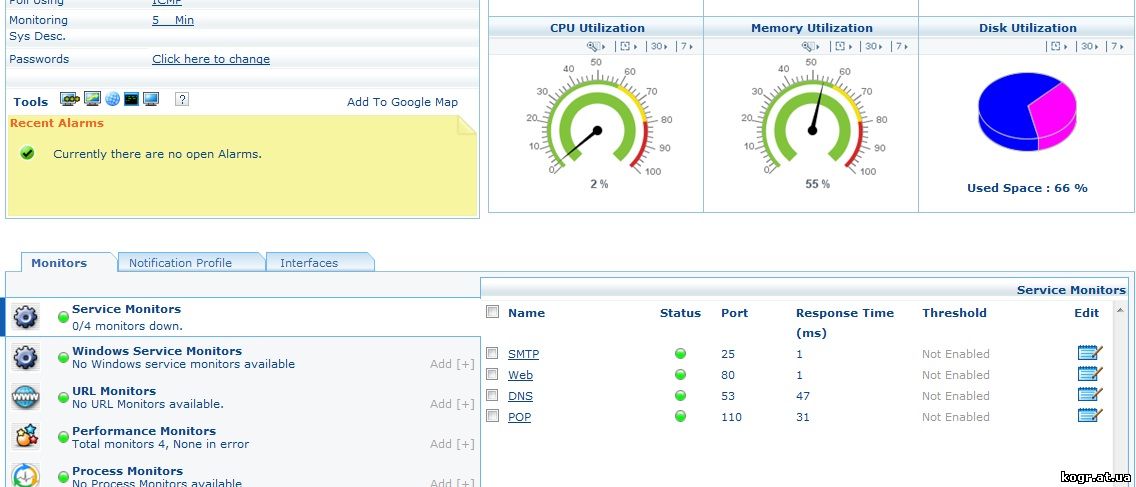Click the magenta slice of disk pie chart
This screenshot has width=1136, height=487.
(x=1055, y=116)
